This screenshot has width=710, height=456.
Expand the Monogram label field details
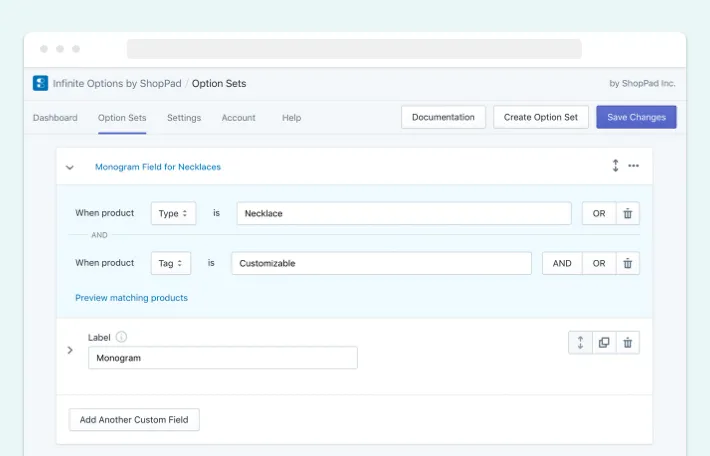pos(70,350)
